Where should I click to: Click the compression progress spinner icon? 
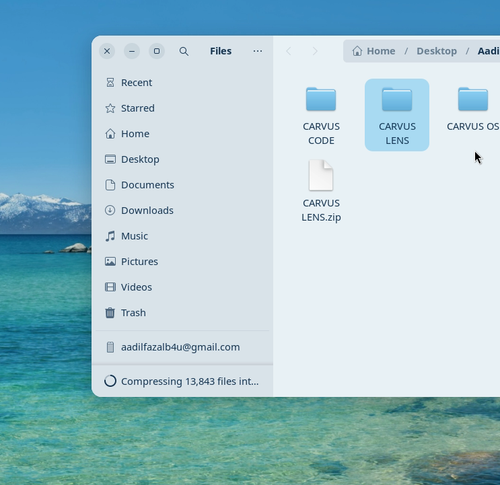(x=110, y=381)
